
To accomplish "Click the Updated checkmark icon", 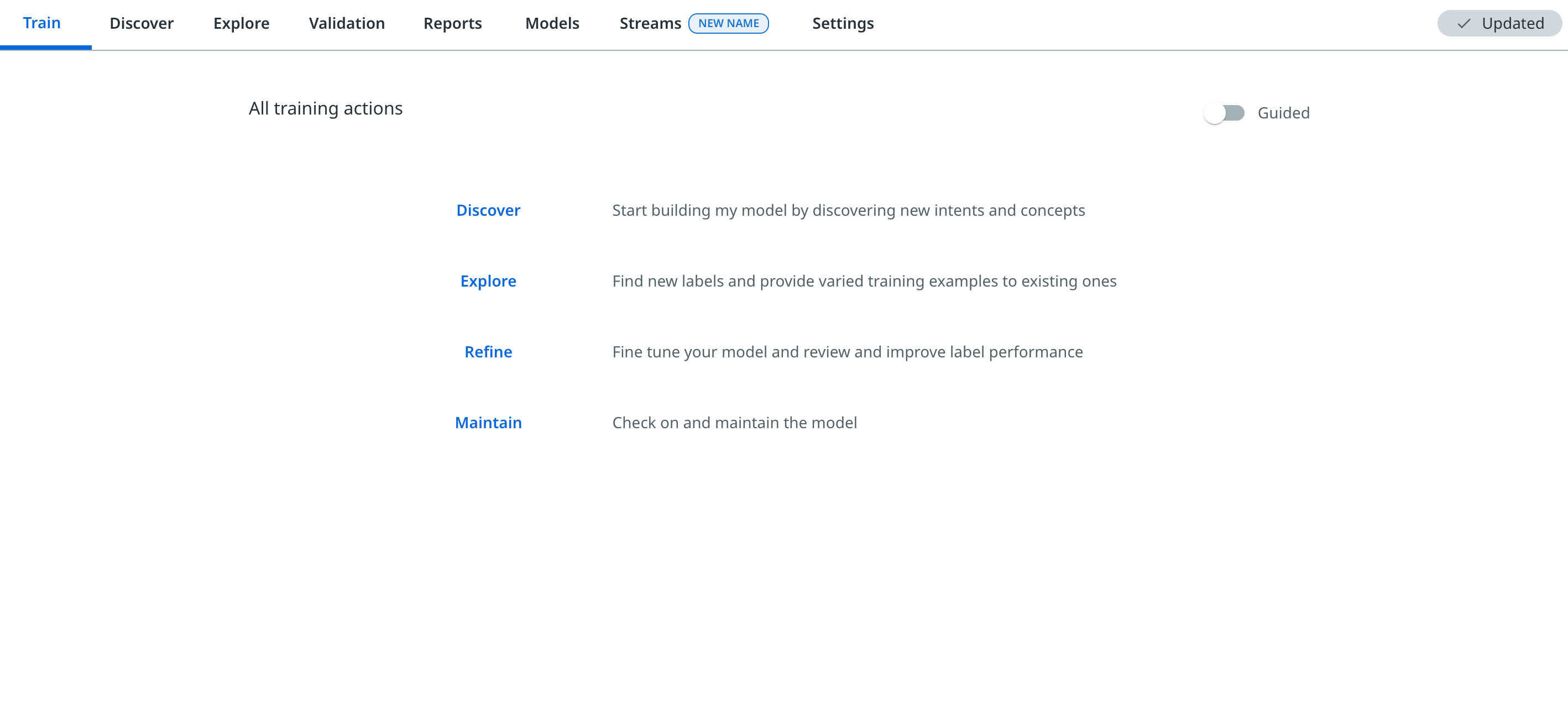I will [x=1464, y=24].
